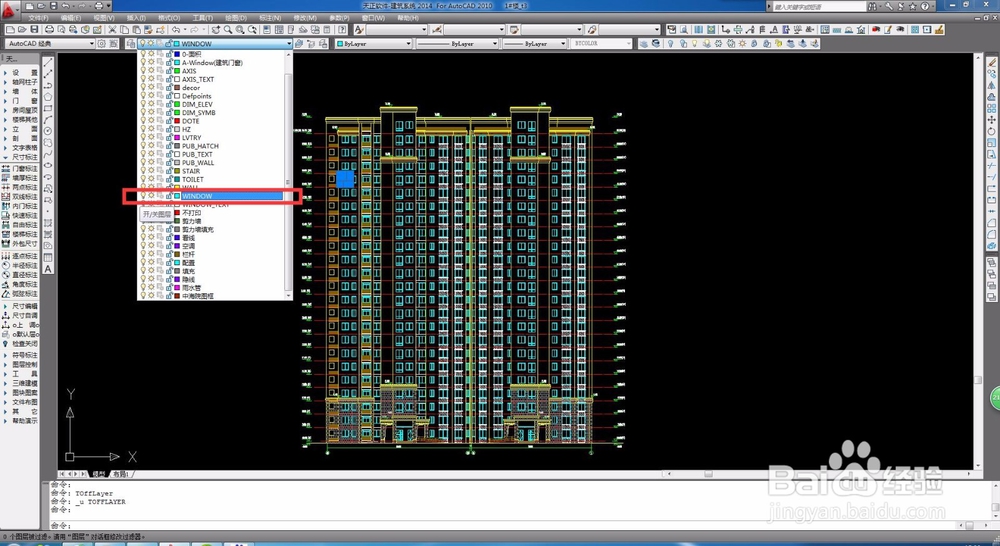This screenshot has height=546, width=1000.
Task: Select the Spline draw tool
Action: pyautogui.click(x=48, y=154)
